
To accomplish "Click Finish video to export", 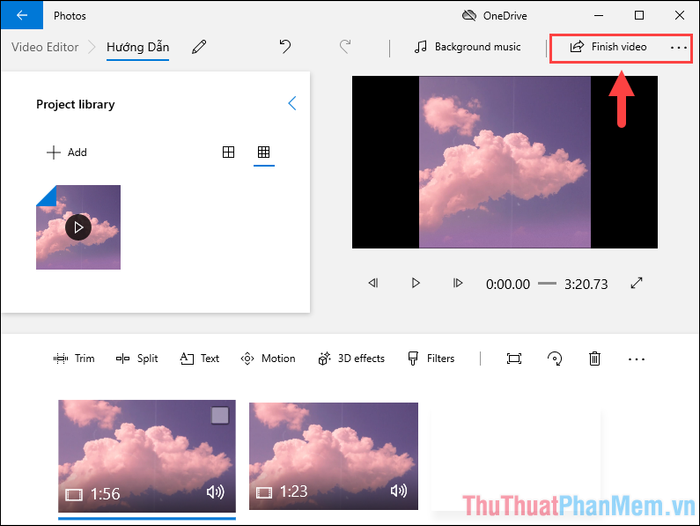I will (608, 47).
